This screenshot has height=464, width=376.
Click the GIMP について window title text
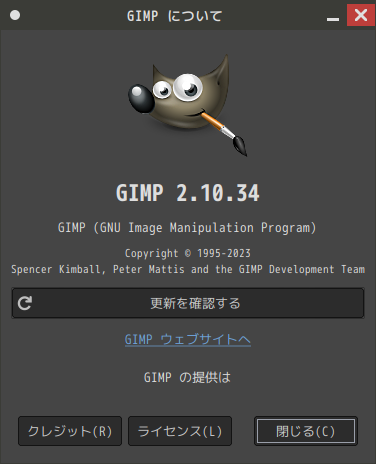point(174,16)
